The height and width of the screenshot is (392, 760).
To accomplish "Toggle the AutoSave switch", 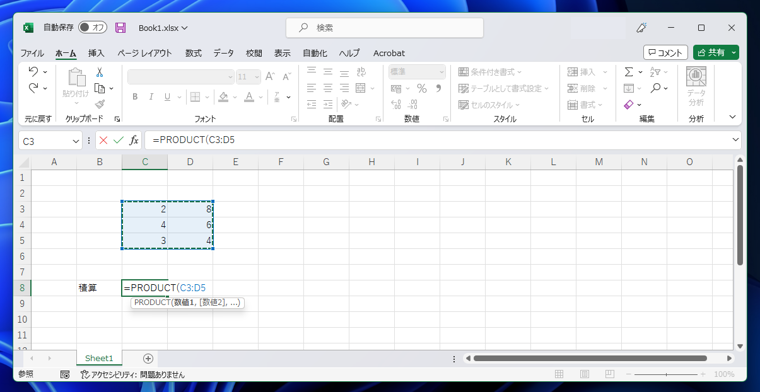I will point(93,28).
